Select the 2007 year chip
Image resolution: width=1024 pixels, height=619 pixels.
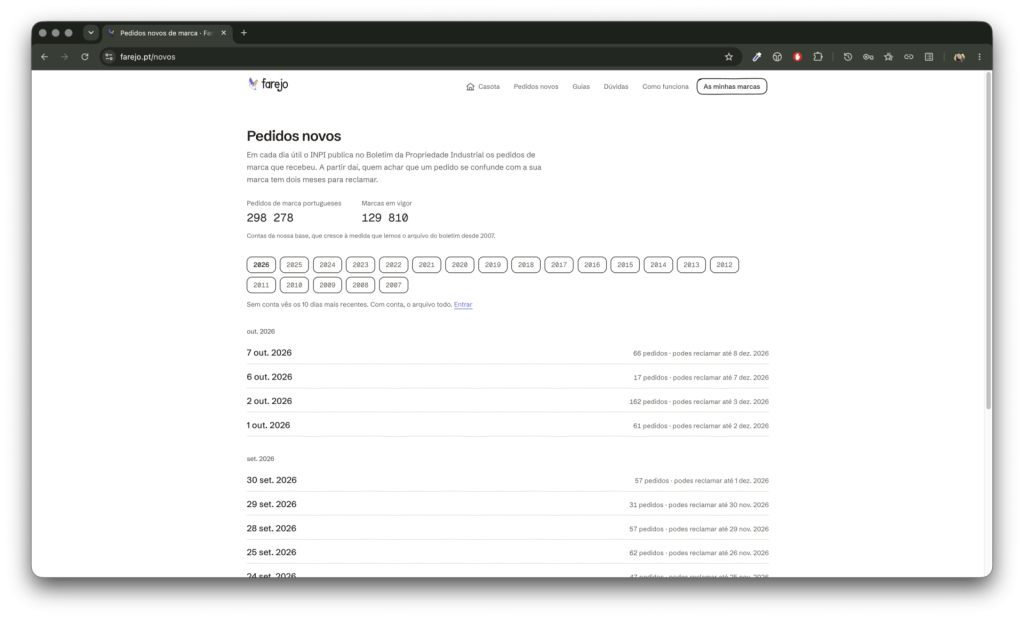[393, 285]
